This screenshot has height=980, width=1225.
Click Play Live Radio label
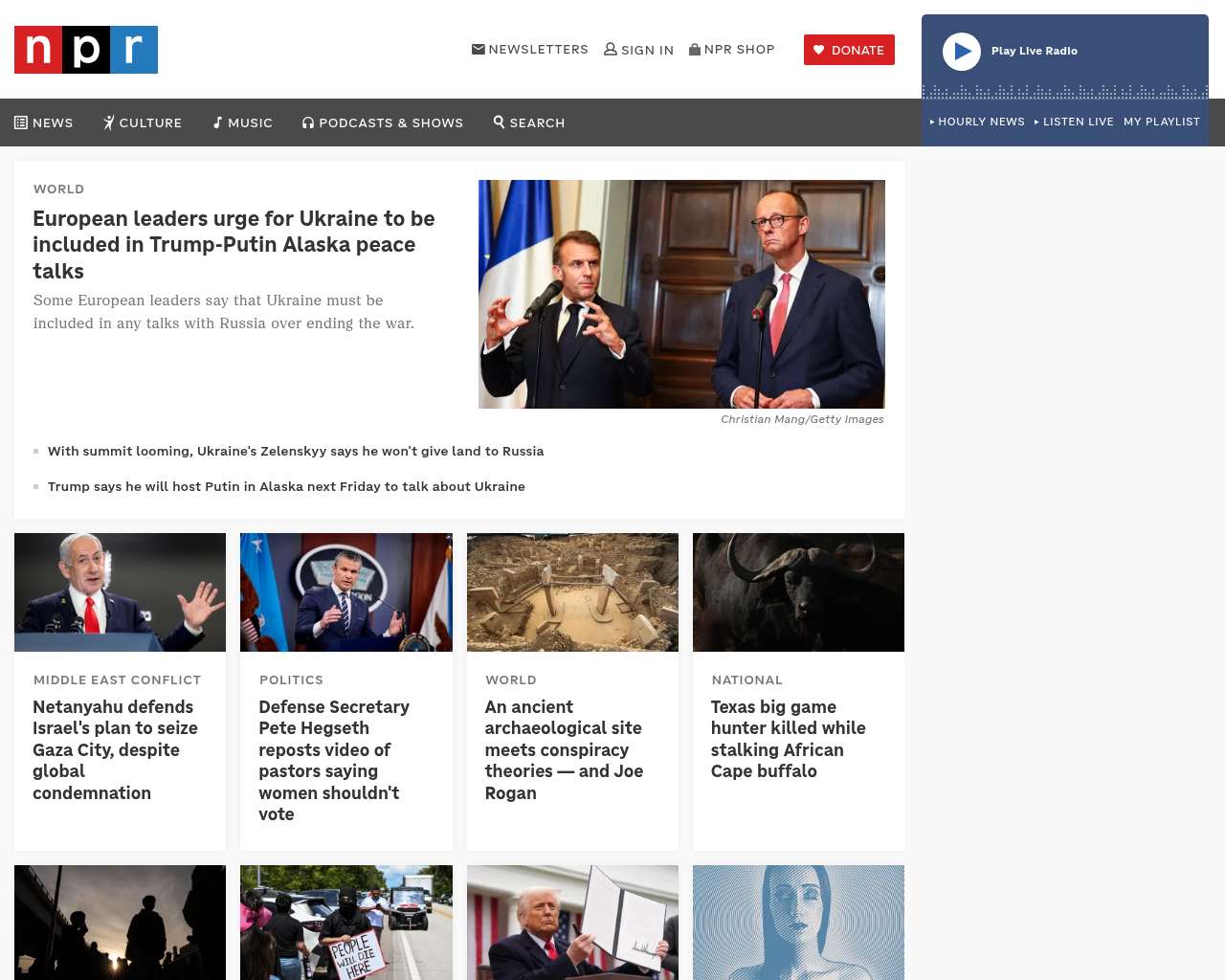tap(1035, 51)
